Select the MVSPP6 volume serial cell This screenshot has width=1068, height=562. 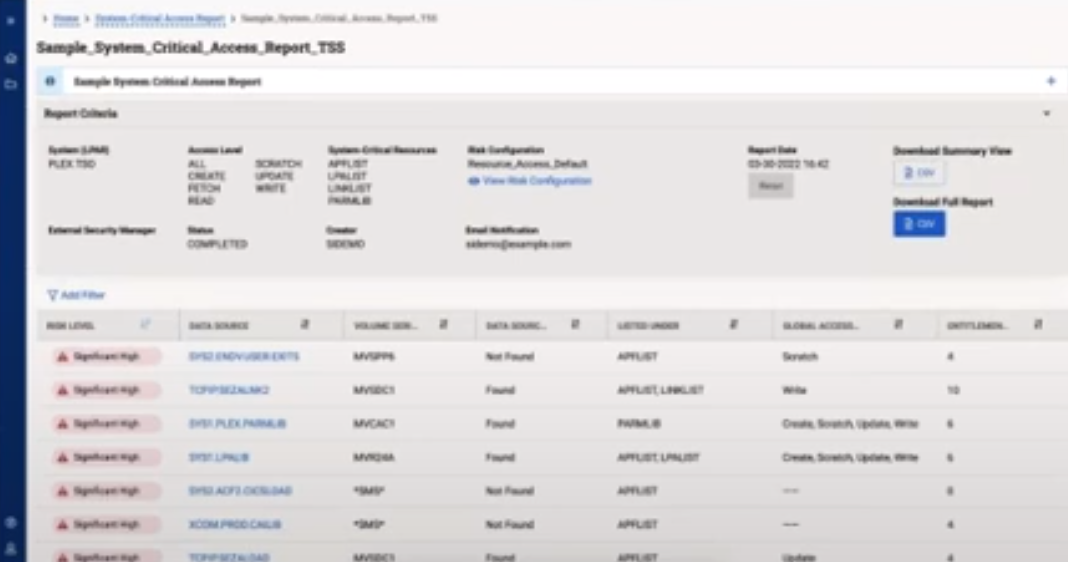[373, 356]
